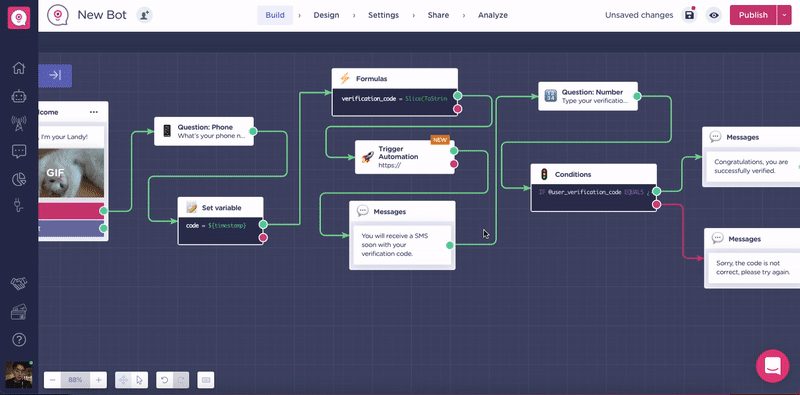Screen dimensions: 800x395
Task: Open the Publish dropdown arrow
Action: tap(784, 15)
